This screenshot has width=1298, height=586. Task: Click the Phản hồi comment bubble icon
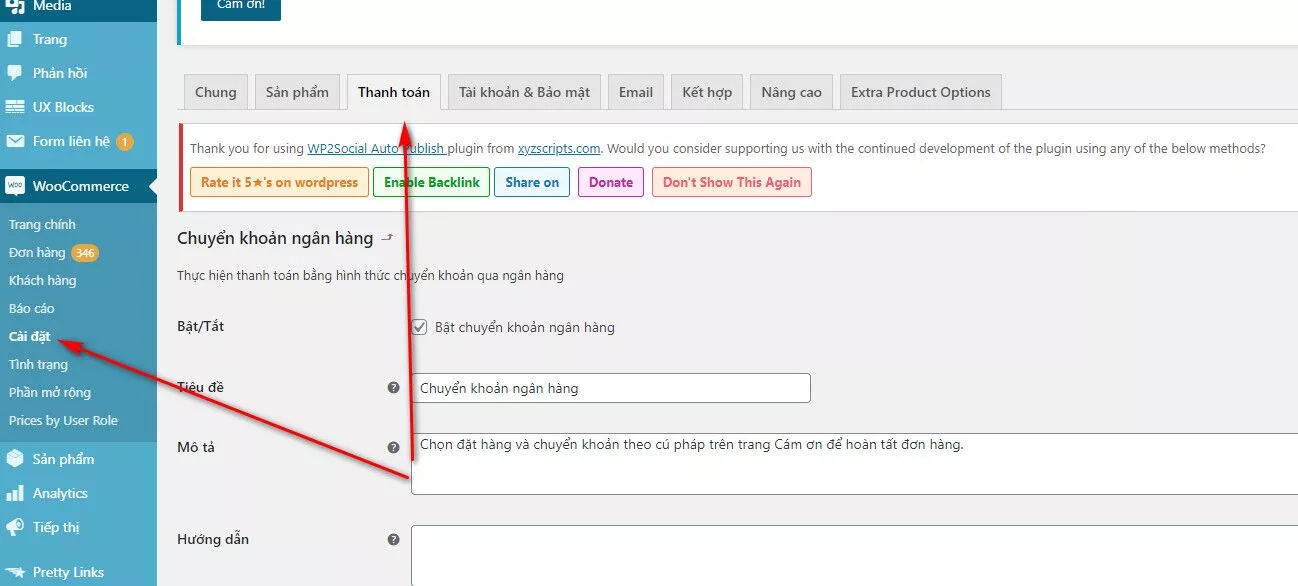[14, 72]
